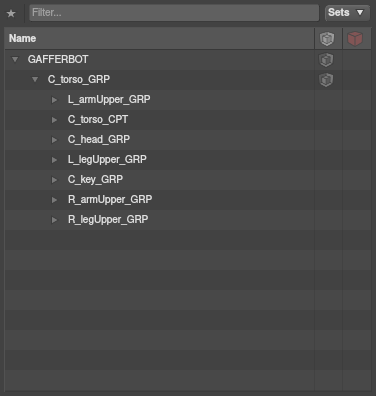
Task: Collapse the C_torso_GRP node
Action: point(35,80)
